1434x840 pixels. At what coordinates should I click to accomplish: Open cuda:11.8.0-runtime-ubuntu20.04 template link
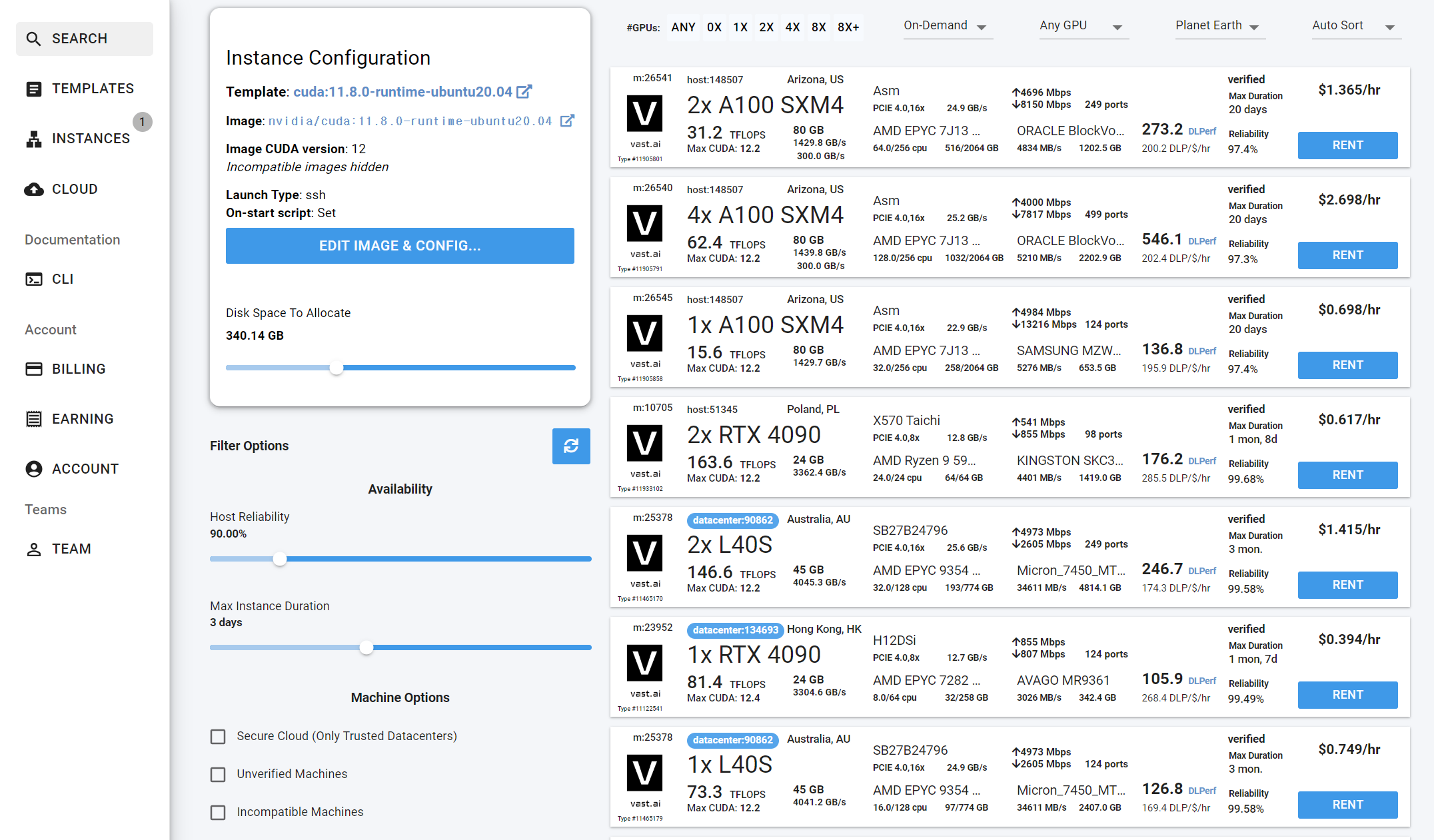point(402,92)
